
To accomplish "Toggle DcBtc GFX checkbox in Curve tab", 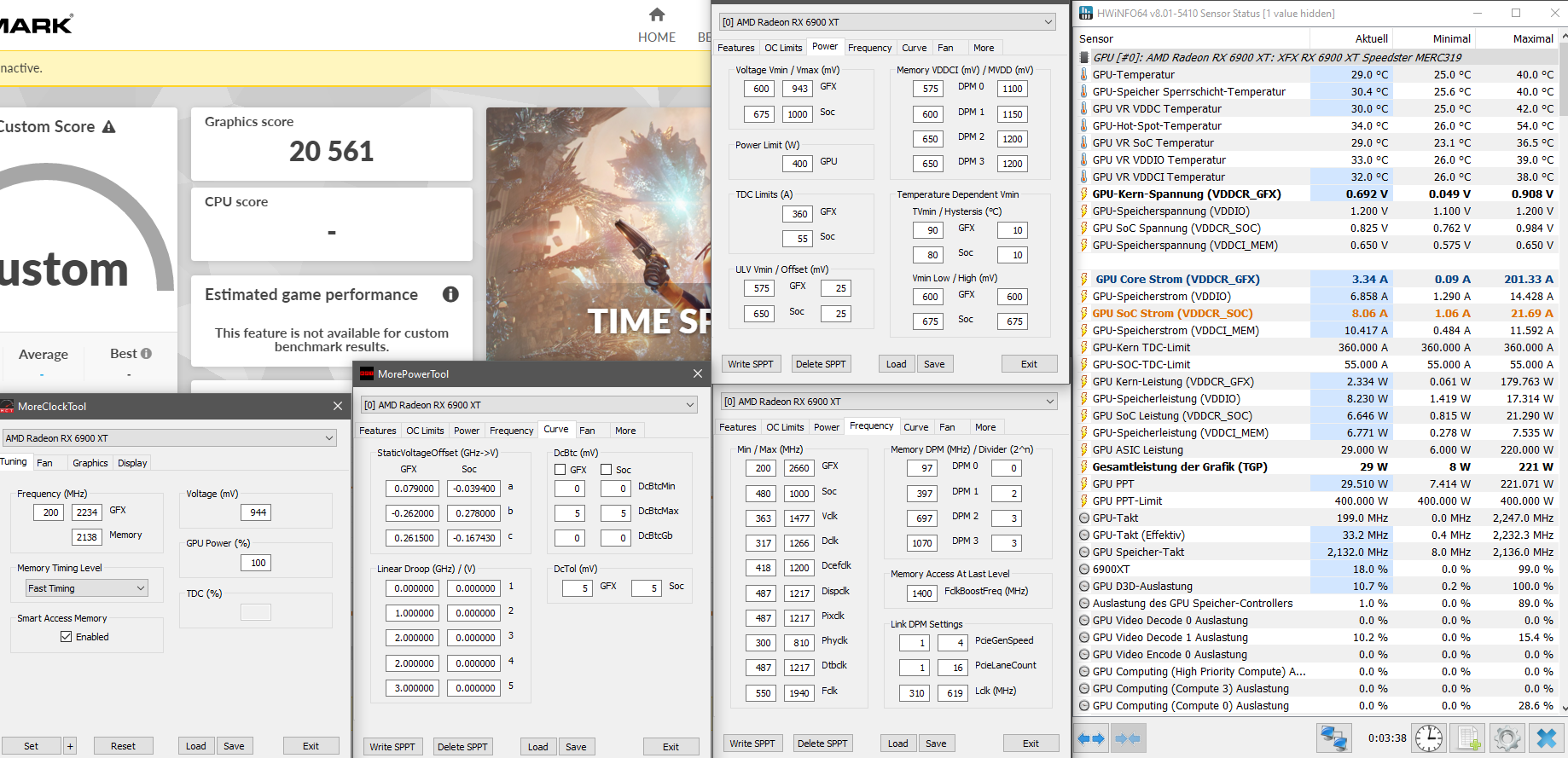I will click(x=560, y=470).
